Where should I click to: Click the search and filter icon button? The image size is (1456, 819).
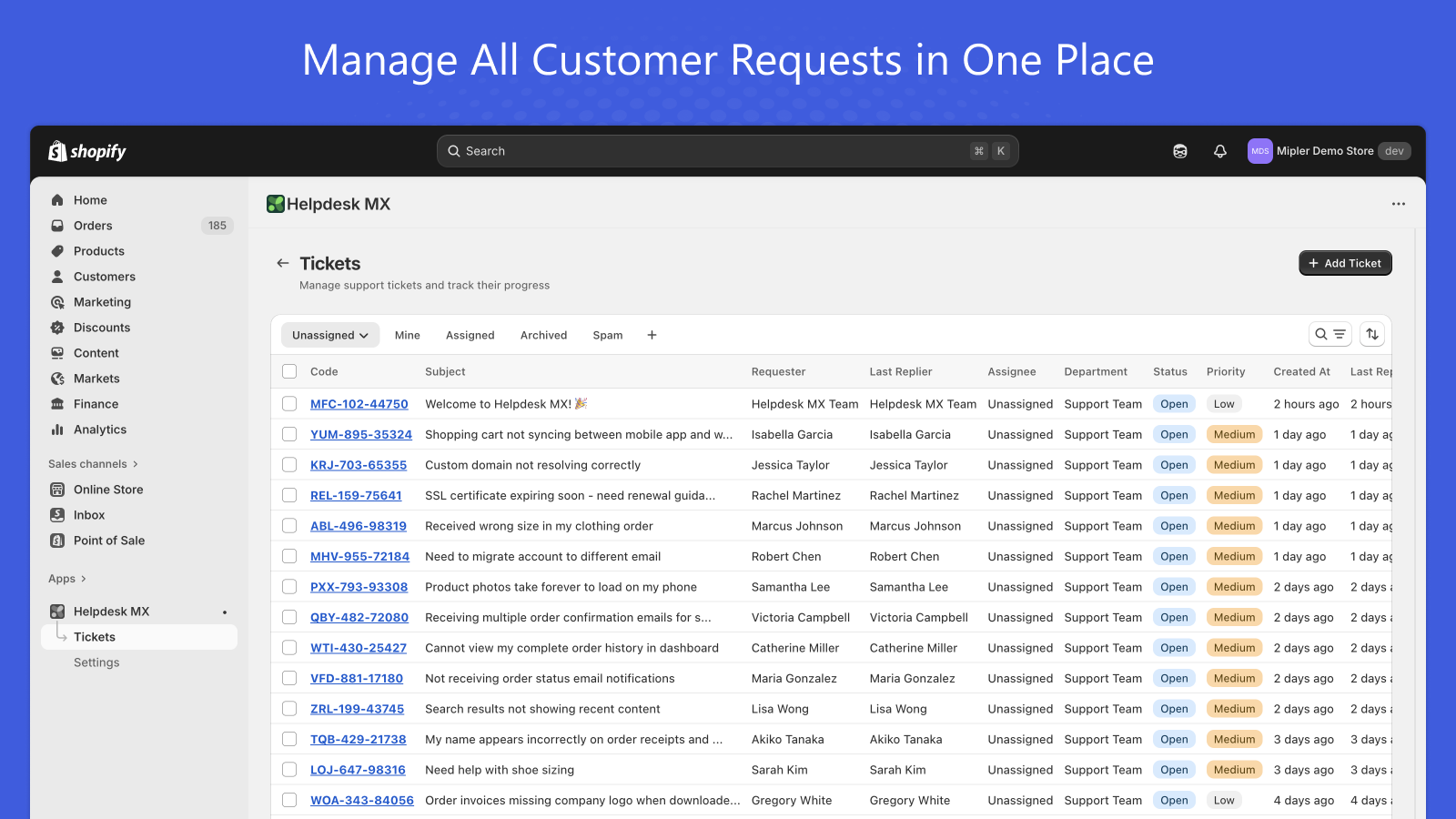[1330, 335]
